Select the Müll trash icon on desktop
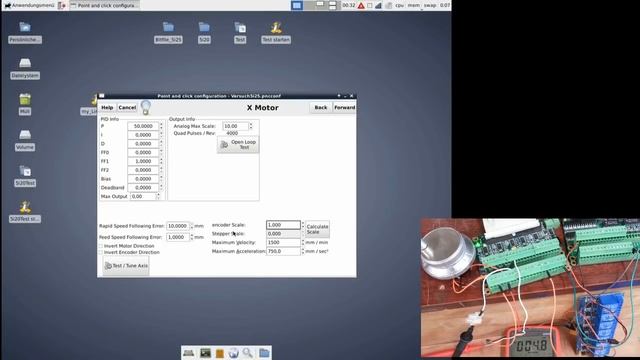 (x=25, y=99)
